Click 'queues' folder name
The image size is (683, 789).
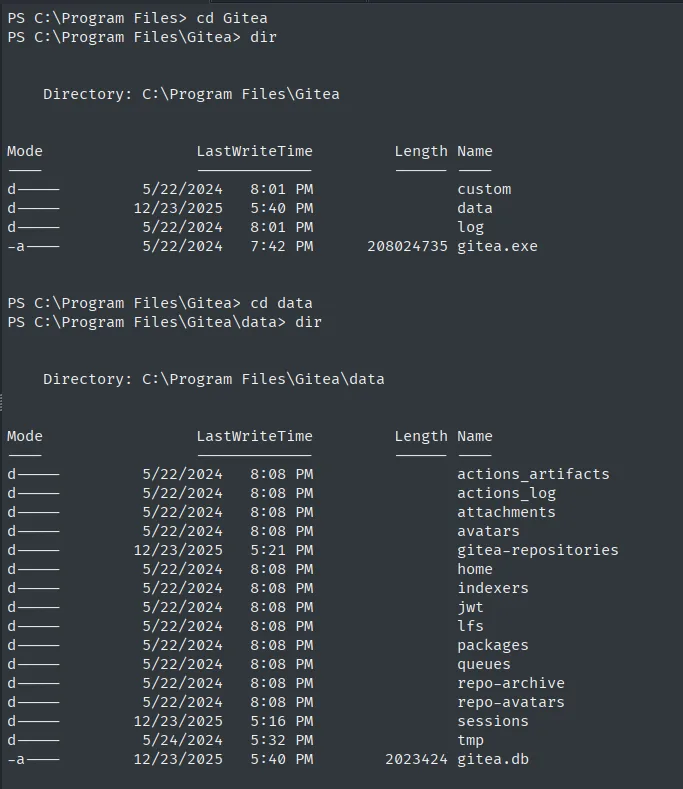pyautogui.click(x=484, y=665)
